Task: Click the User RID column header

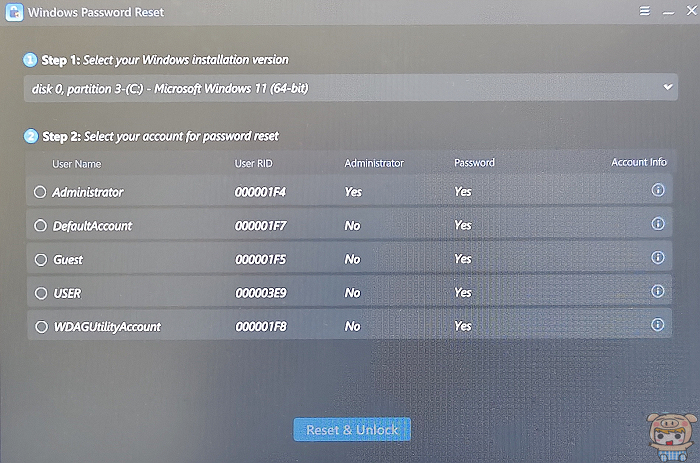Action: click(x=253, y=163)
